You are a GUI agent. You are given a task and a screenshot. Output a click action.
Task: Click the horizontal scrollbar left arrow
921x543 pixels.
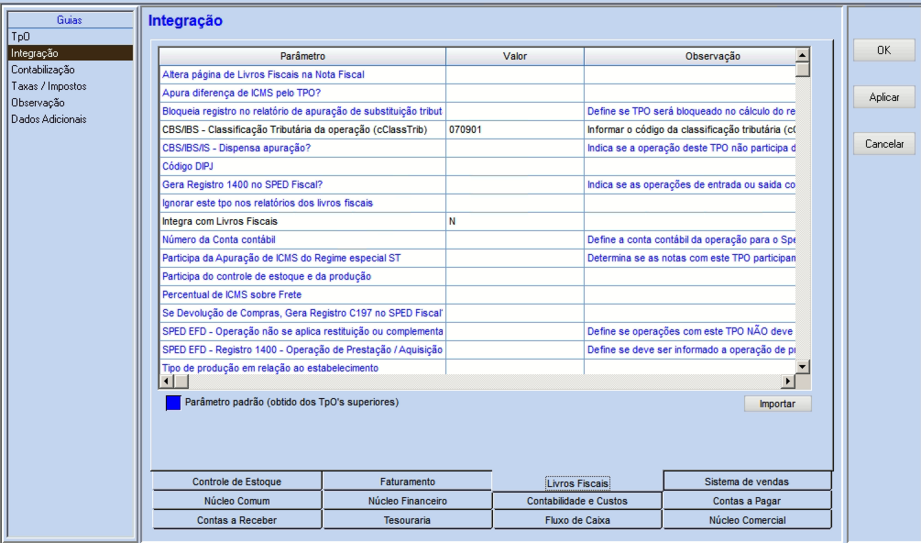point(167,381)
